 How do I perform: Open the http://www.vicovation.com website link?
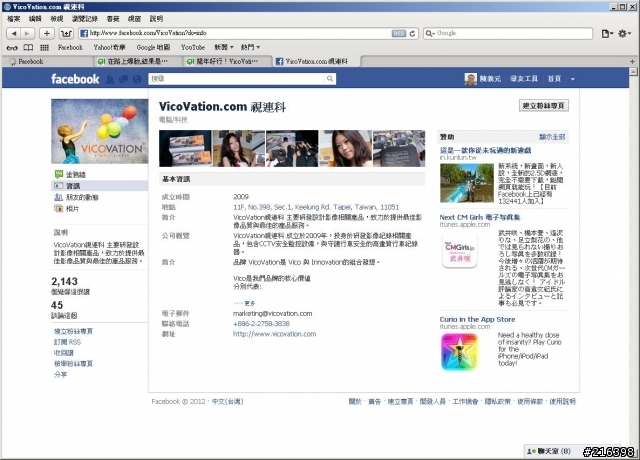[274, 334]
